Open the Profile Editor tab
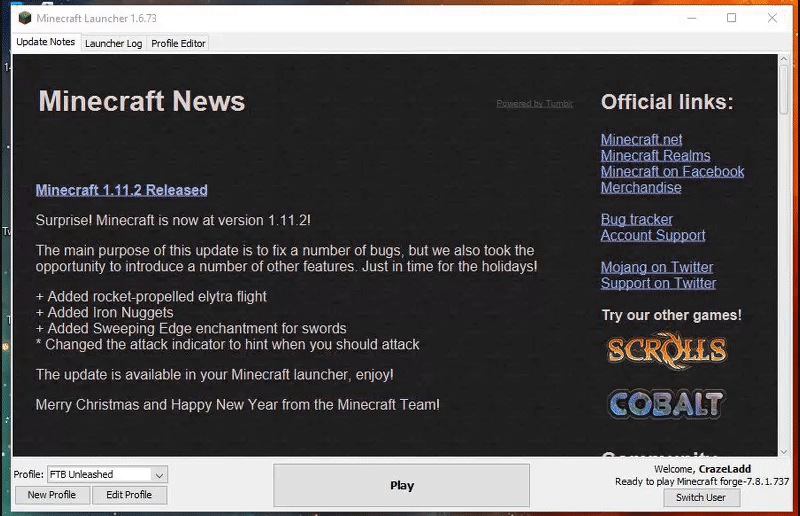 [178, 43]
